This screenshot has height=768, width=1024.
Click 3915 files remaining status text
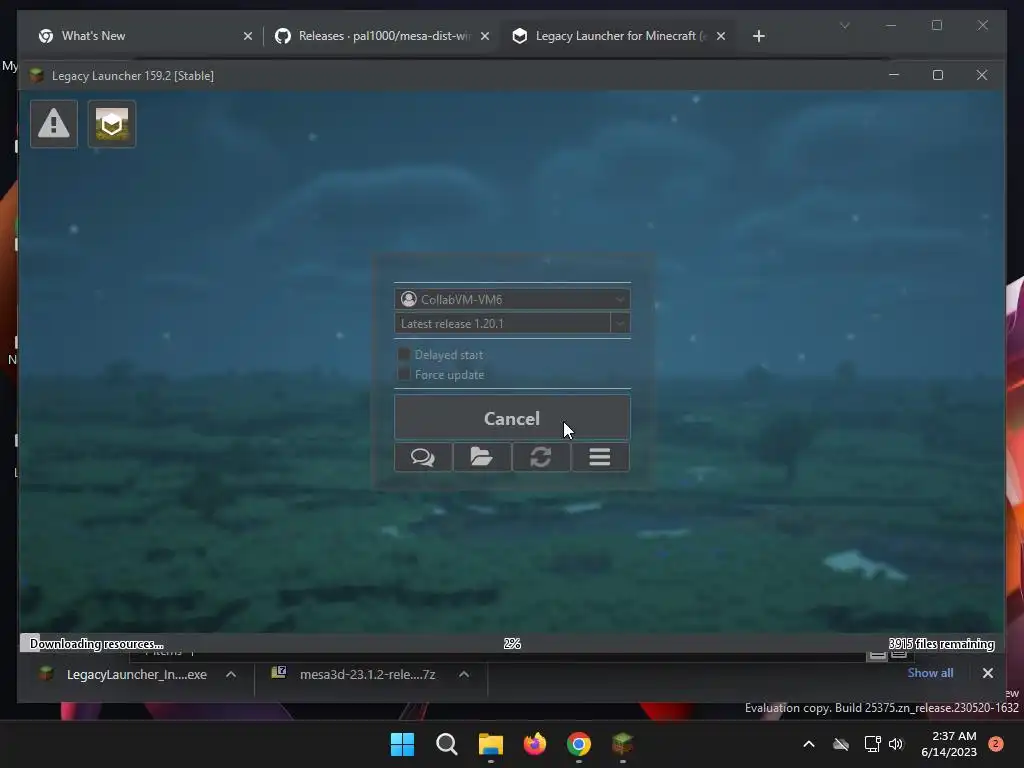point(941,644)
